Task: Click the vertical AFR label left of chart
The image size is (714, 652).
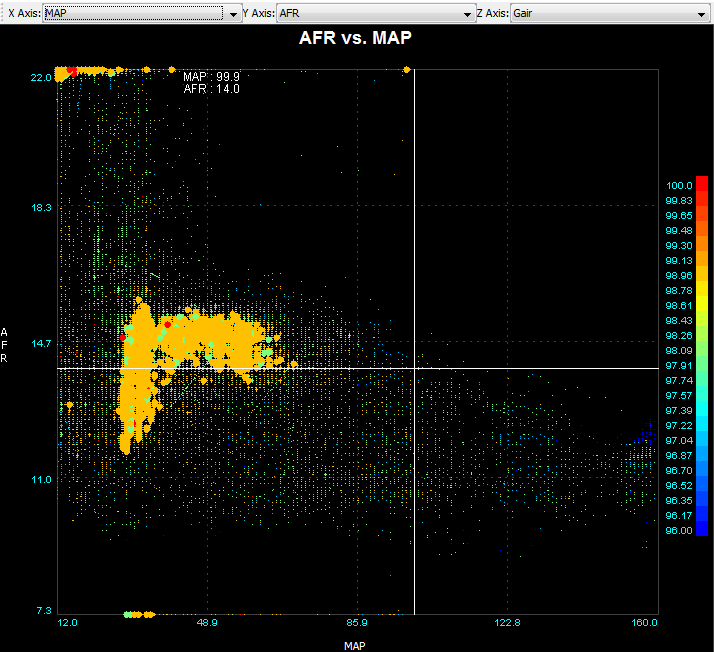Action: point(5,344)
